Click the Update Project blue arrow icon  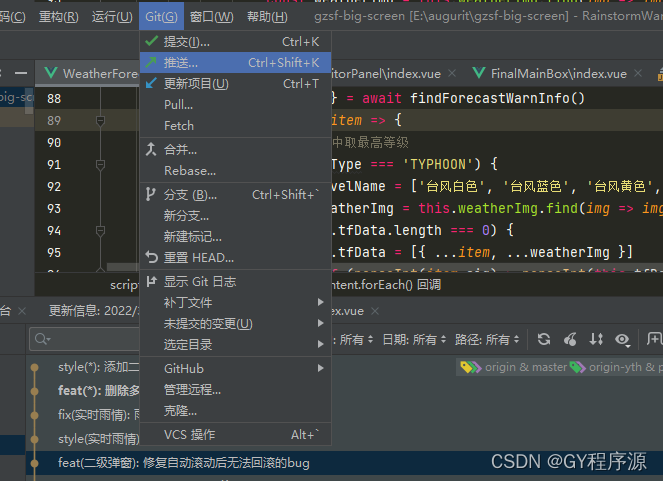click(151, 83)
